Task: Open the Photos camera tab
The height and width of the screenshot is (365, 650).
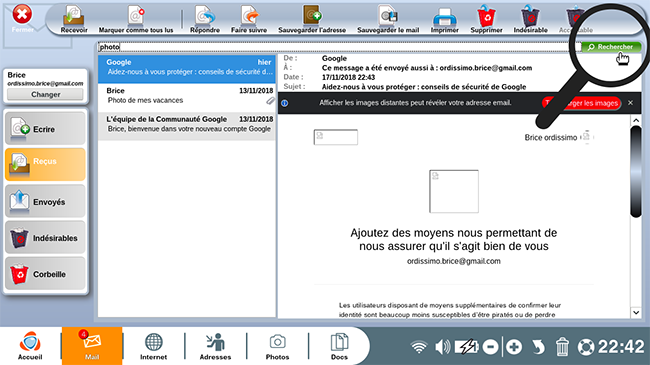Action: [277, 346]
